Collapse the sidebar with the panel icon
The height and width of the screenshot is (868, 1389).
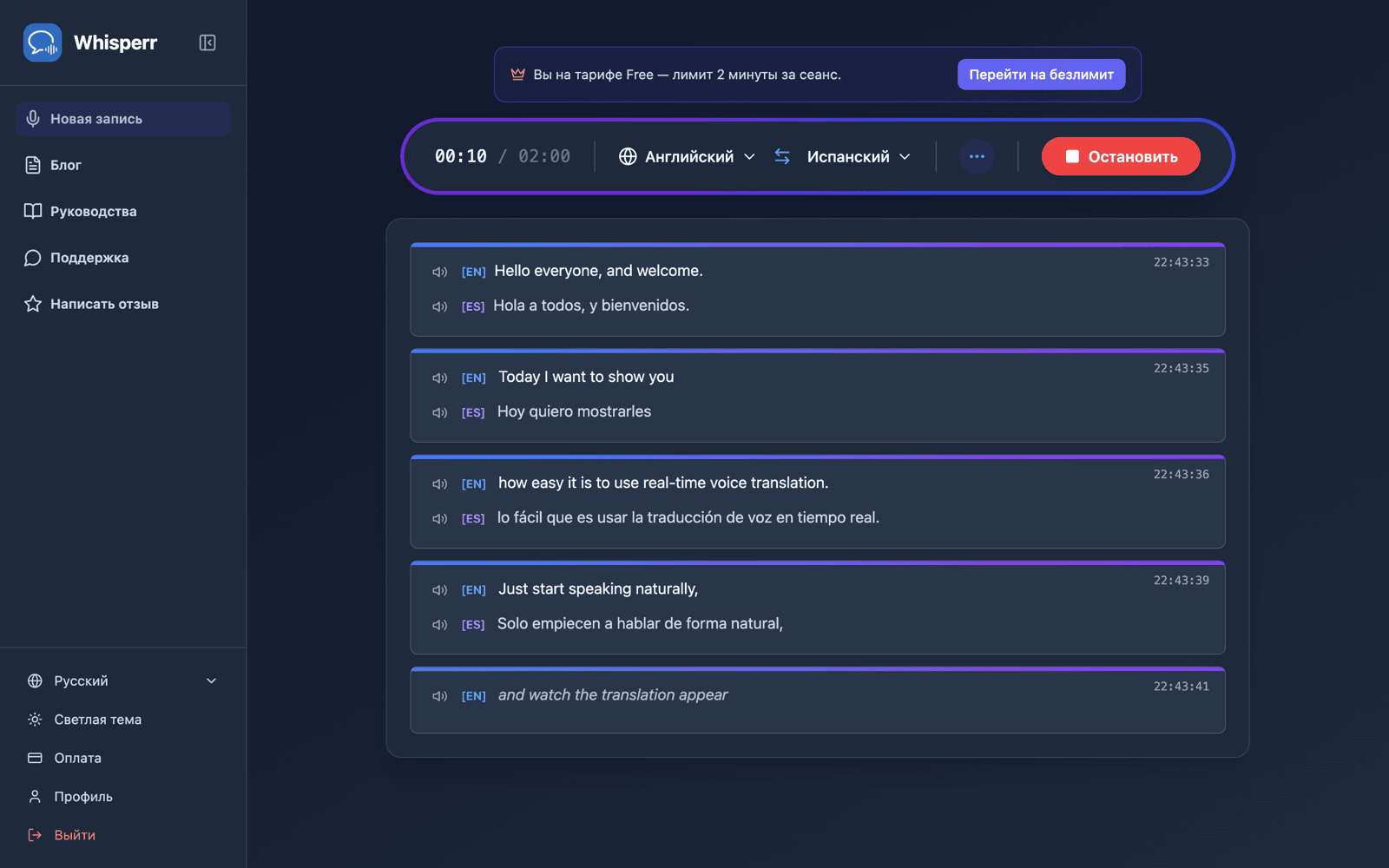point(207,43)
